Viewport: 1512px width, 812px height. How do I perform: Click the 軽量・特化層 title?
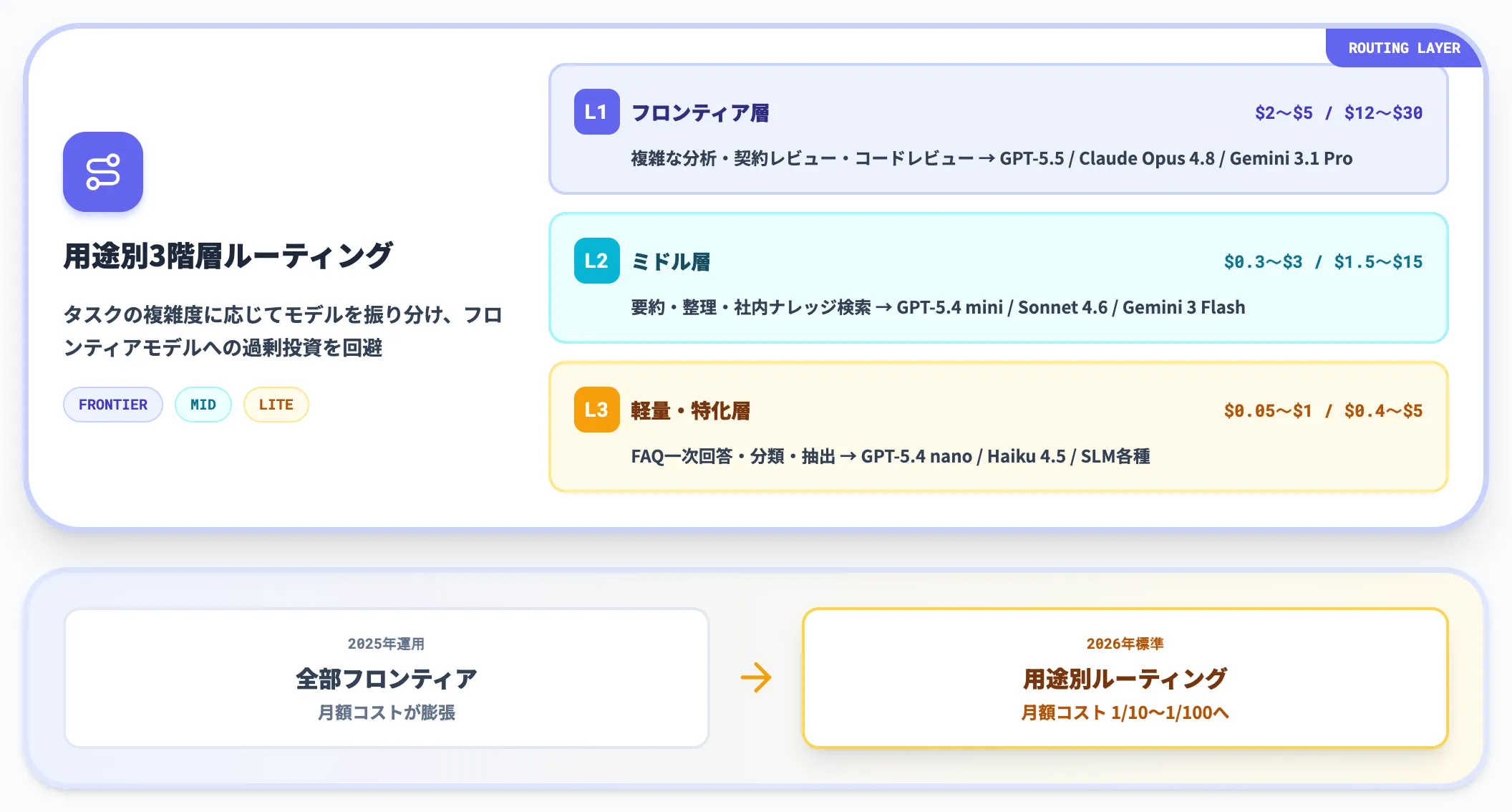pyautogui.click(x=691, y=410)
